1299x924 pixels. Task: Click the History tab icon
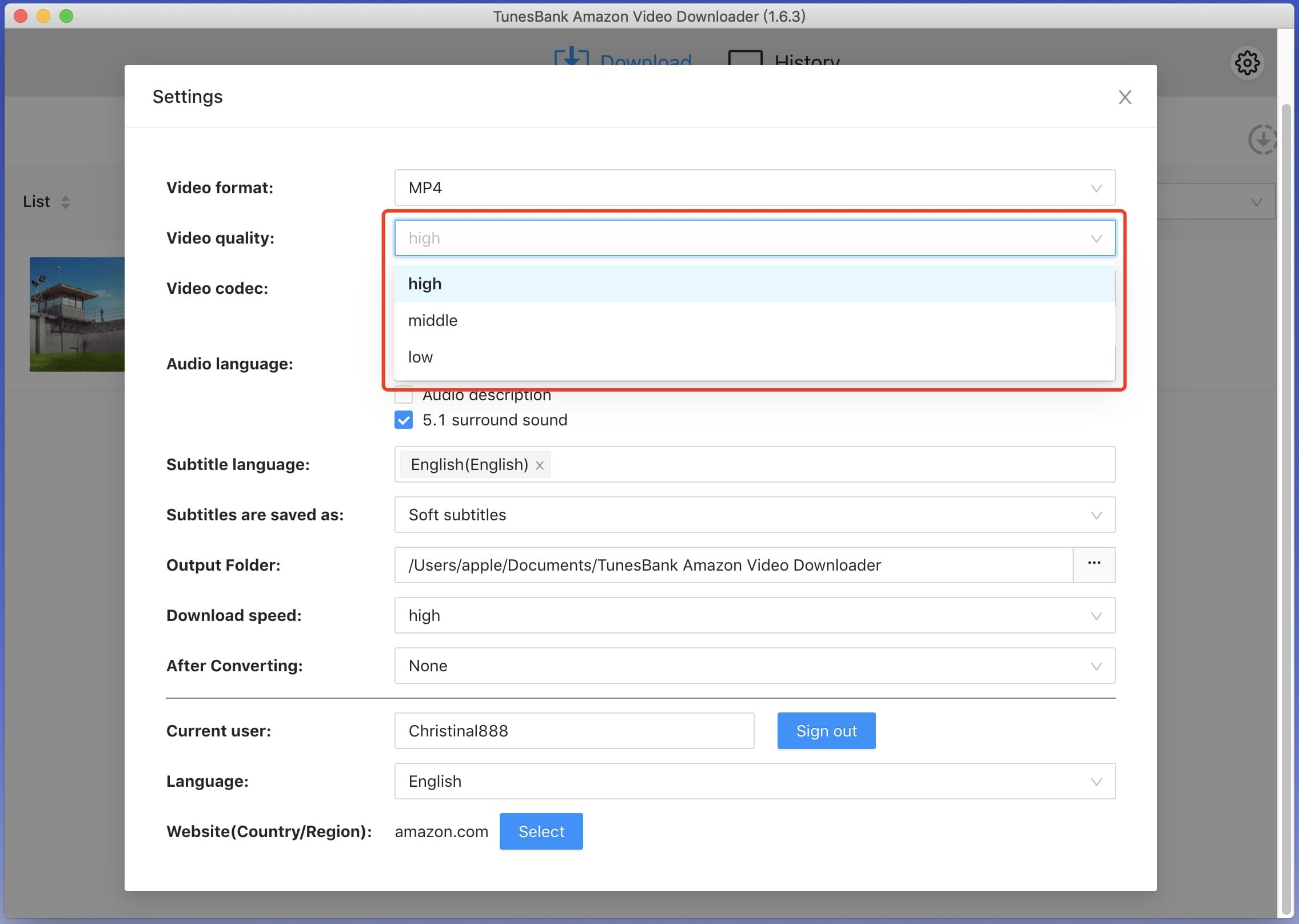point(745,58)
